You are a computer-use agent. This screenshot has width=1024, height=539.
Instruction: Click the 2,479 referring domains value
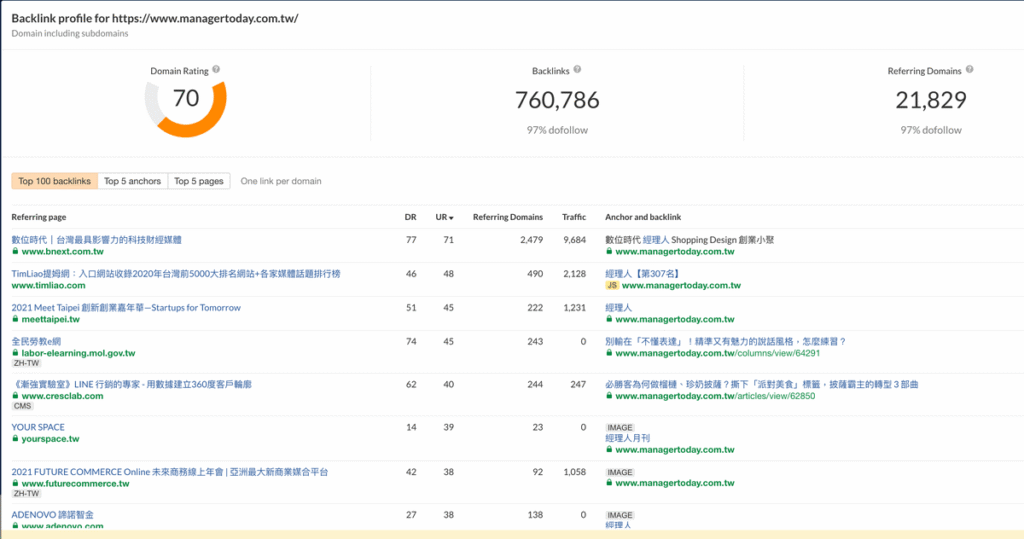[532, 240]
